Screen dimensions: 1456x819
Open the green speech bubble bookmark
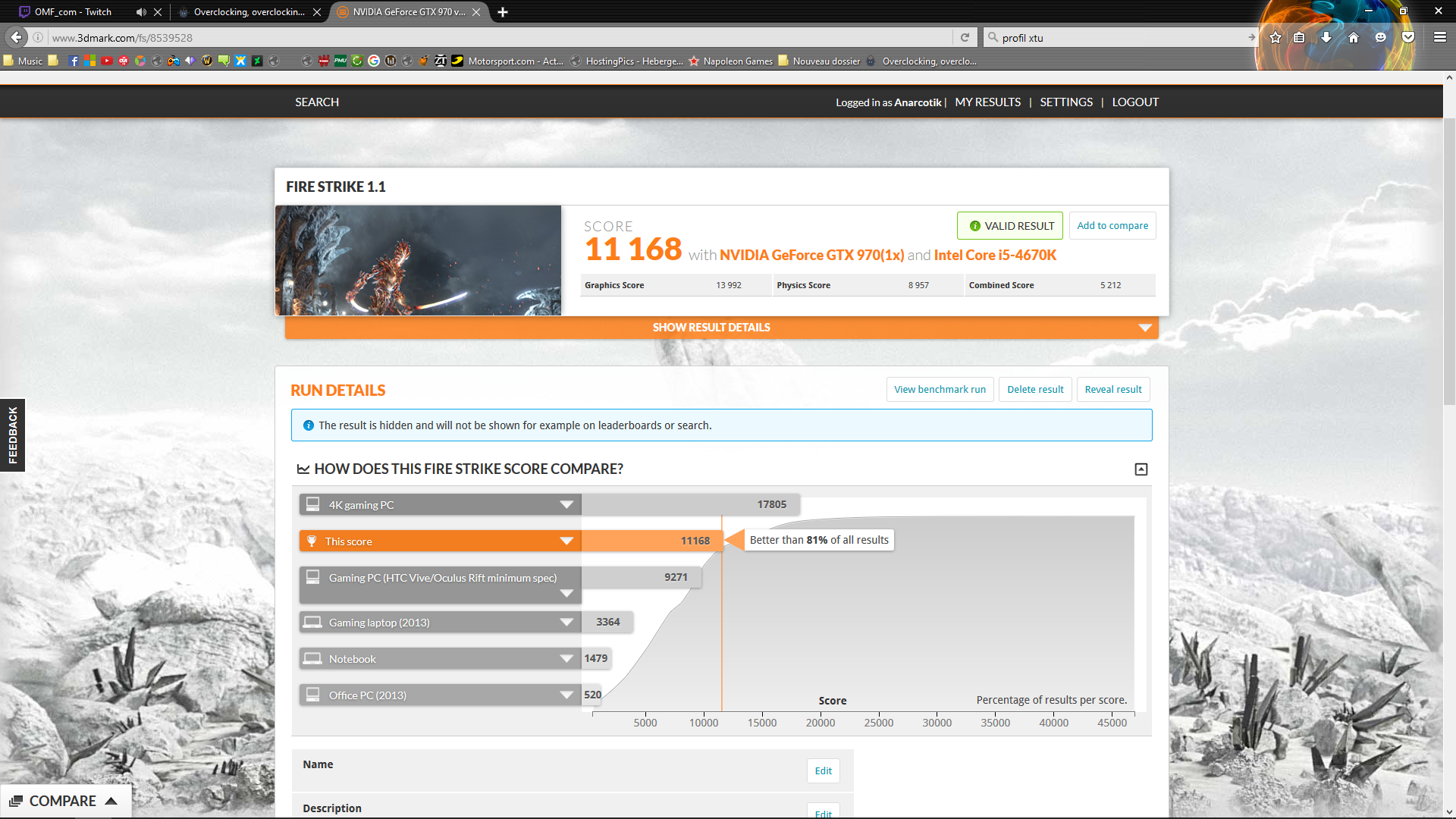tap(224, 61)
